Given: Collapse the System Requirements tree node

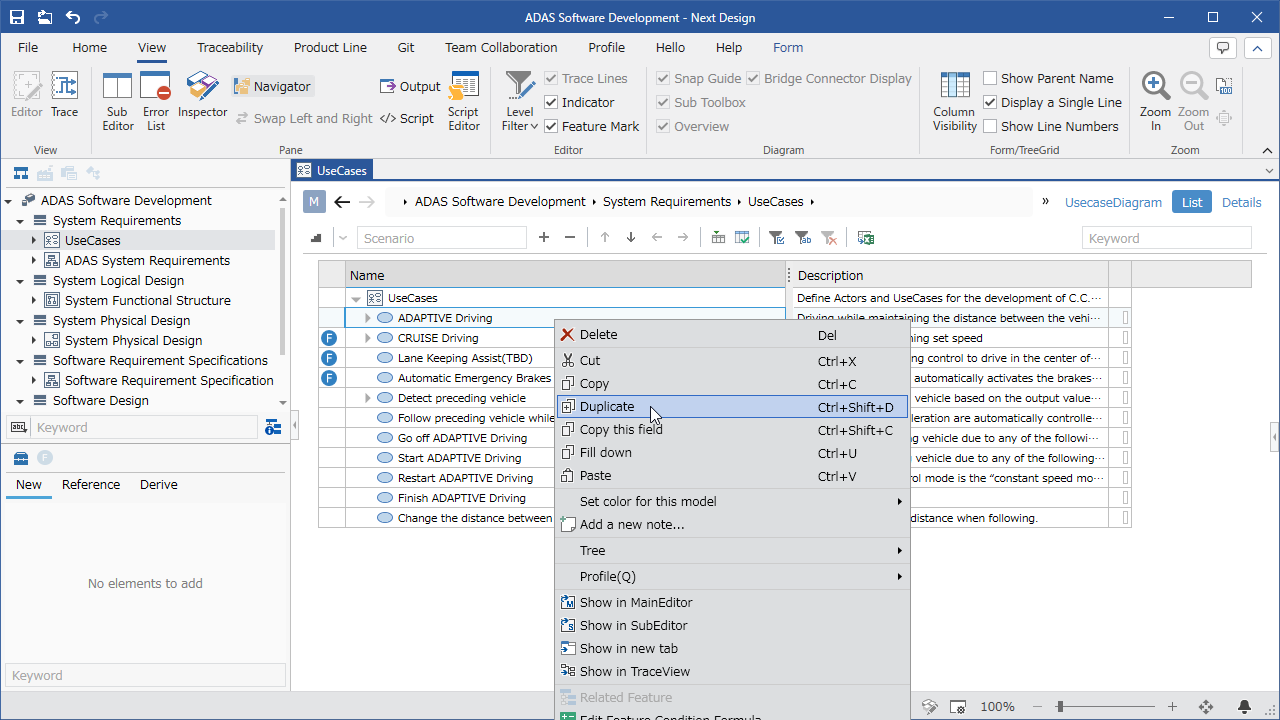Looking at the screenshot, I should click(x=19, y=221).
